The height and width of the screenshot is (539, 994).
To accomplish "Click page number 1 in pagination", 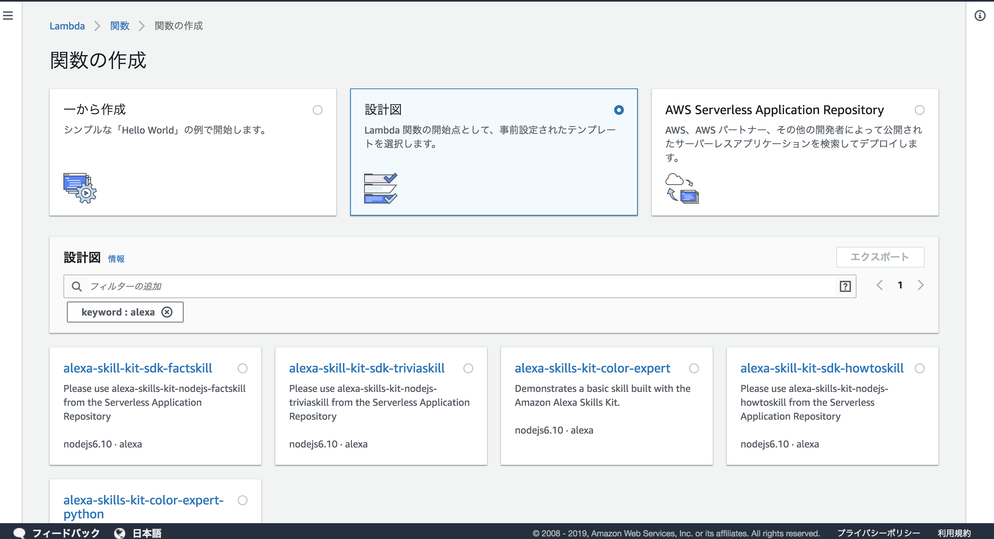I will 900,285.
